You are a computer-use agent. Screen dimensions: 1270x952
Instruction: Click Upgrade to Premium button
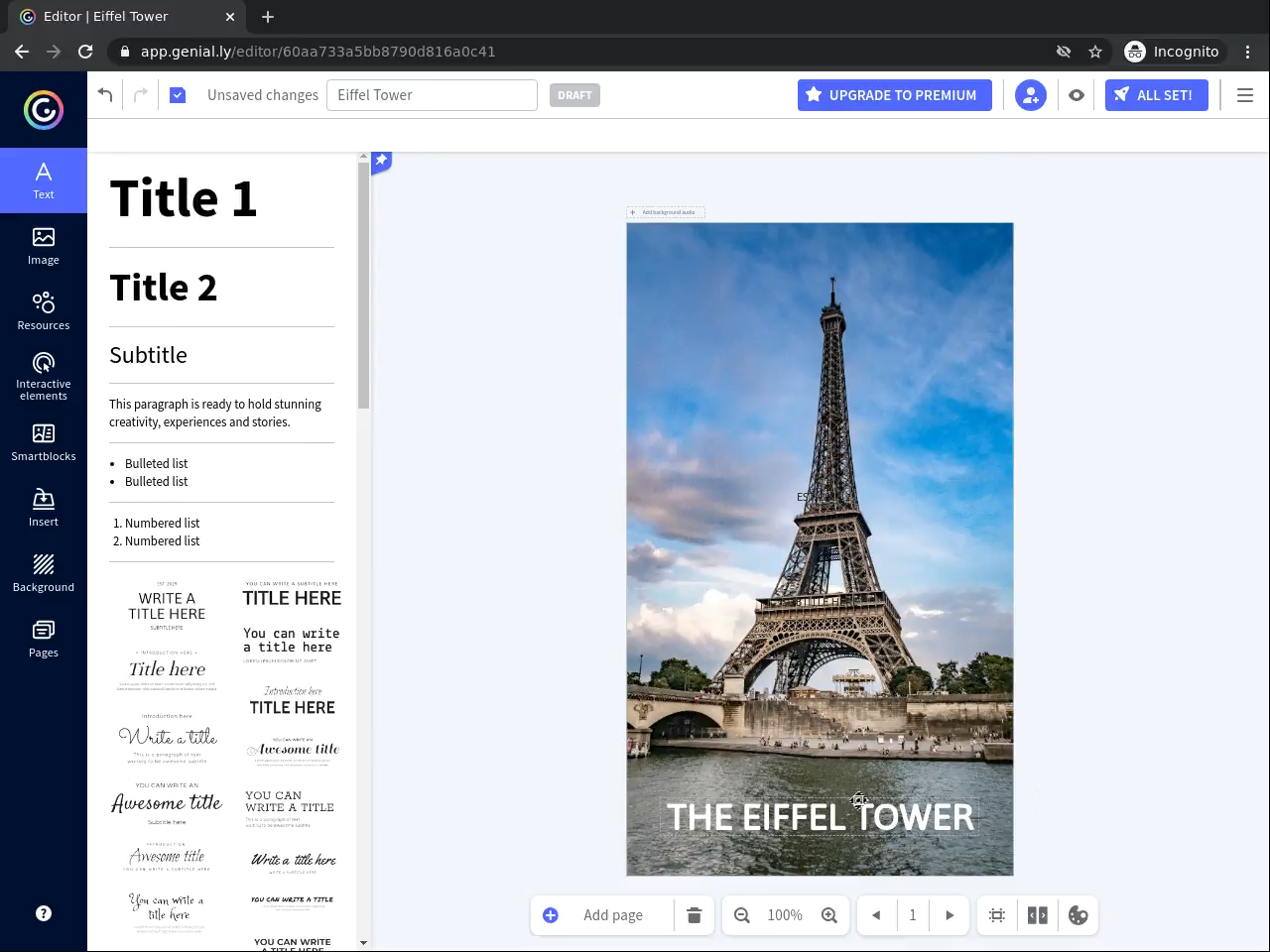[894, 95]
